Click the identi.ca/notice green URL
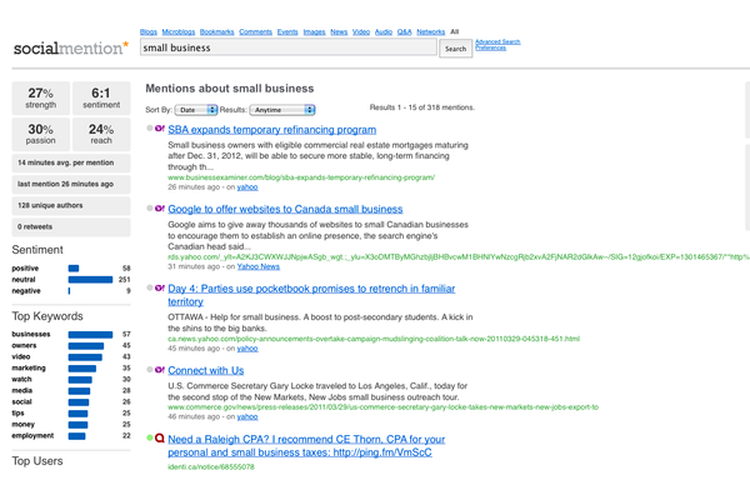Viewport: 750px width, 500px height. (211, 467)
